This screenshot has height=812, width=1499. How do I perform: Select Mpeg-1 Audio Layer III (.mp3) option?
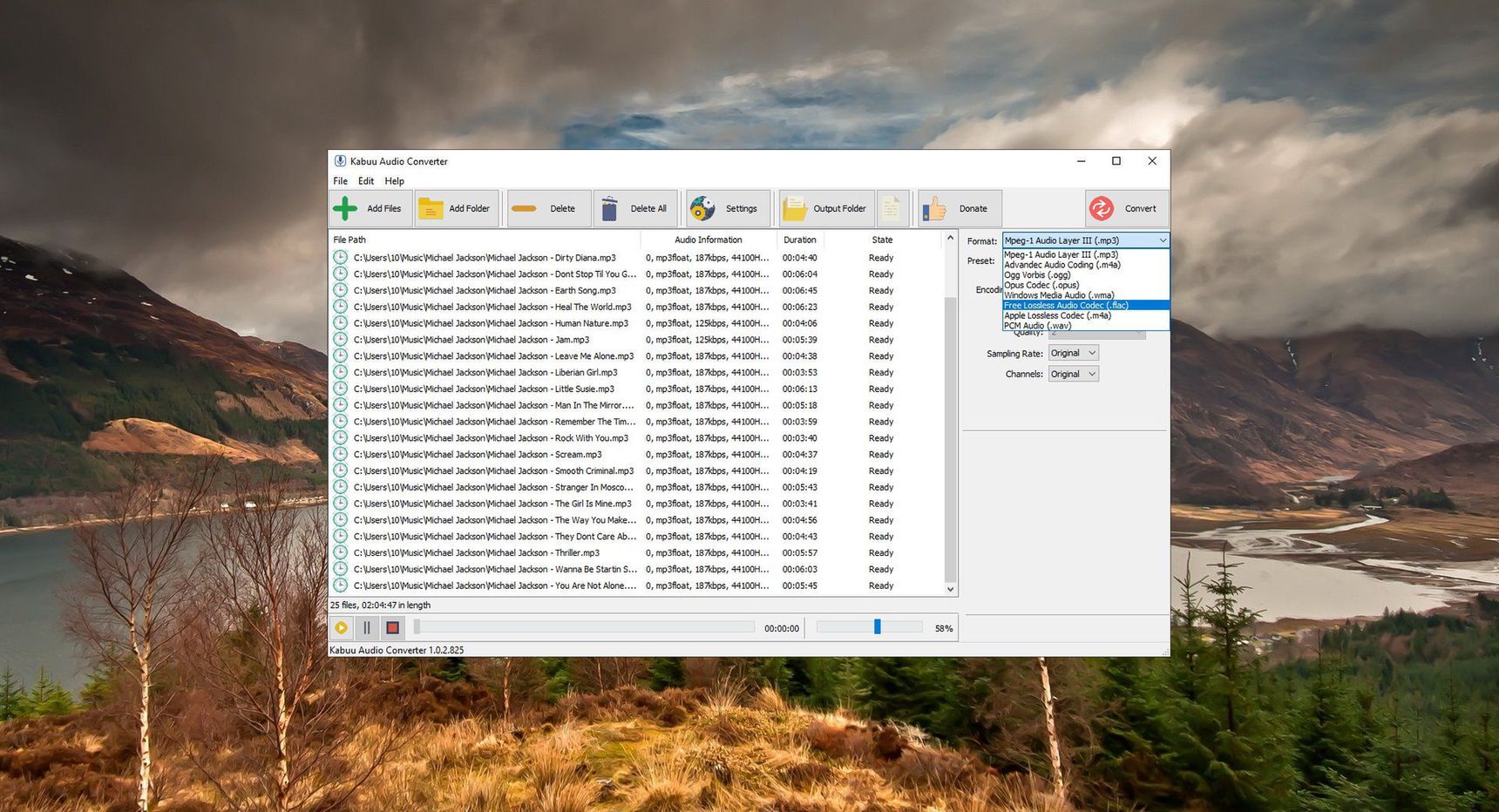coord(1086,254)
